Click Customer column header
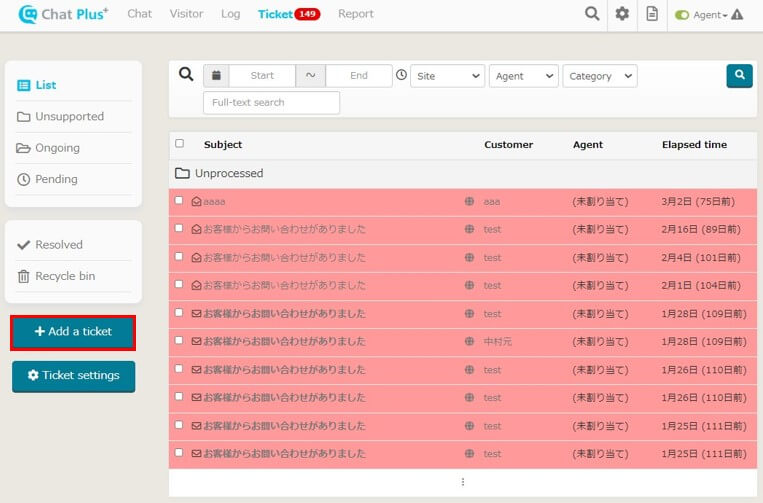 coord(509,144)
